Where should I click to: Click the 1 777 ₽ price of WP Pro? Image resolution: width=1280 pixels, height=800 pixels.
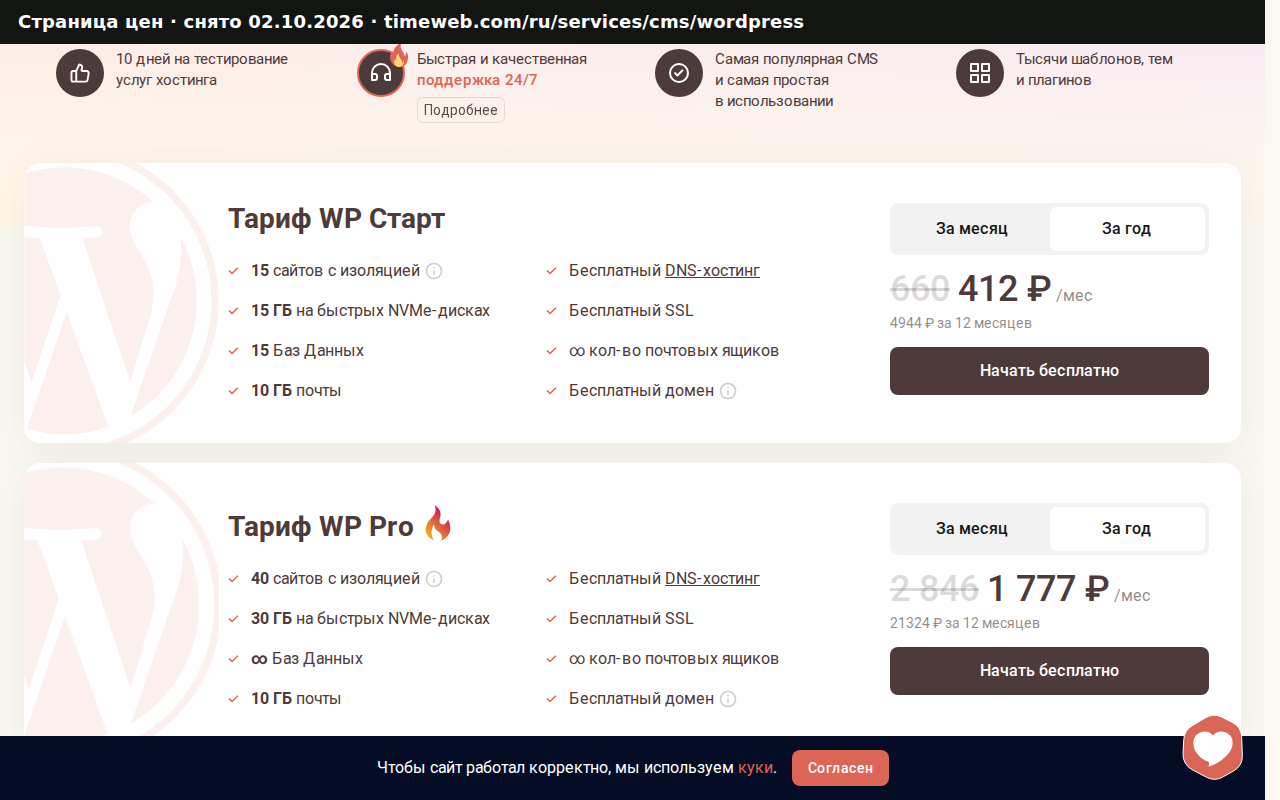pos(1048,589)
